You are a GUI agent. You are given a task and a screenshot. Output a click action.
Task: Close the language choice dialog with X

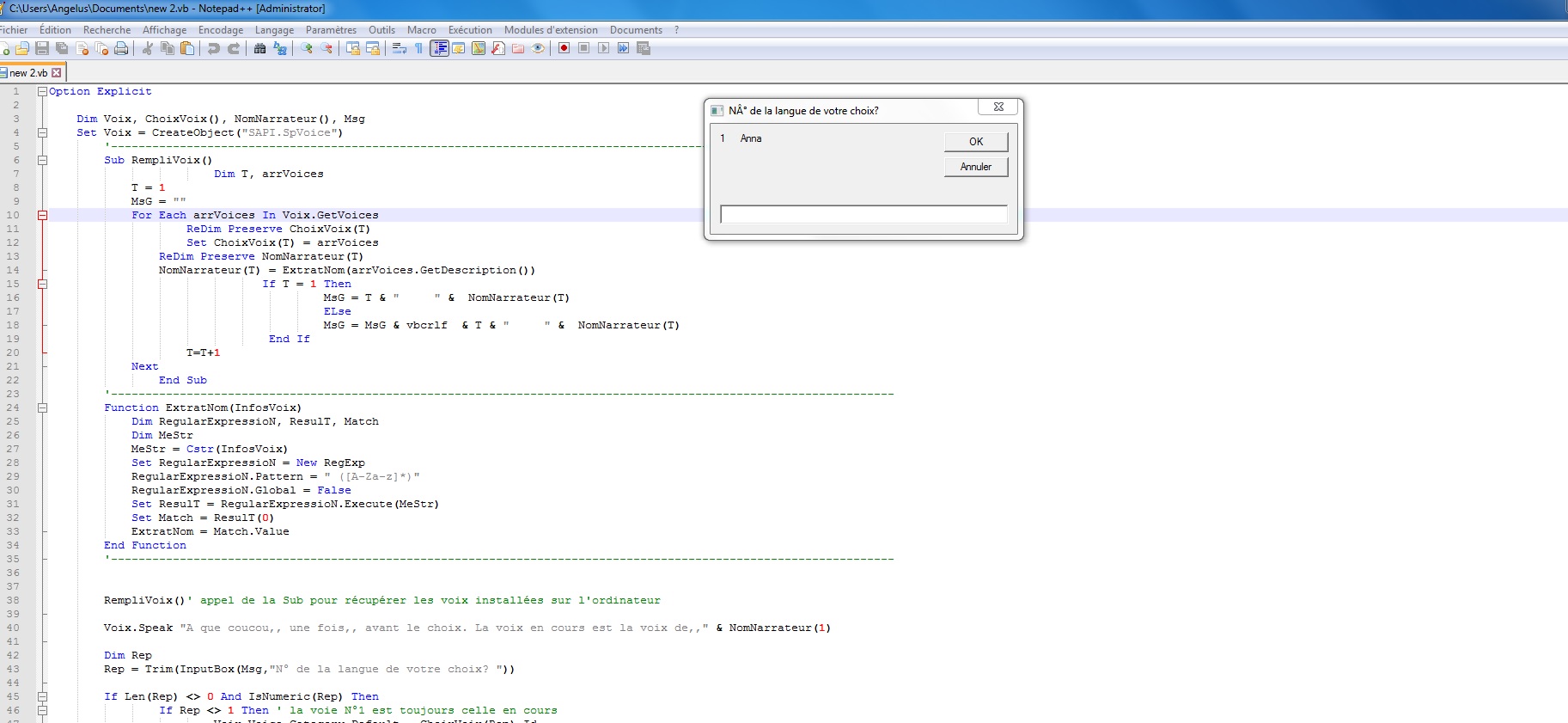998,107
